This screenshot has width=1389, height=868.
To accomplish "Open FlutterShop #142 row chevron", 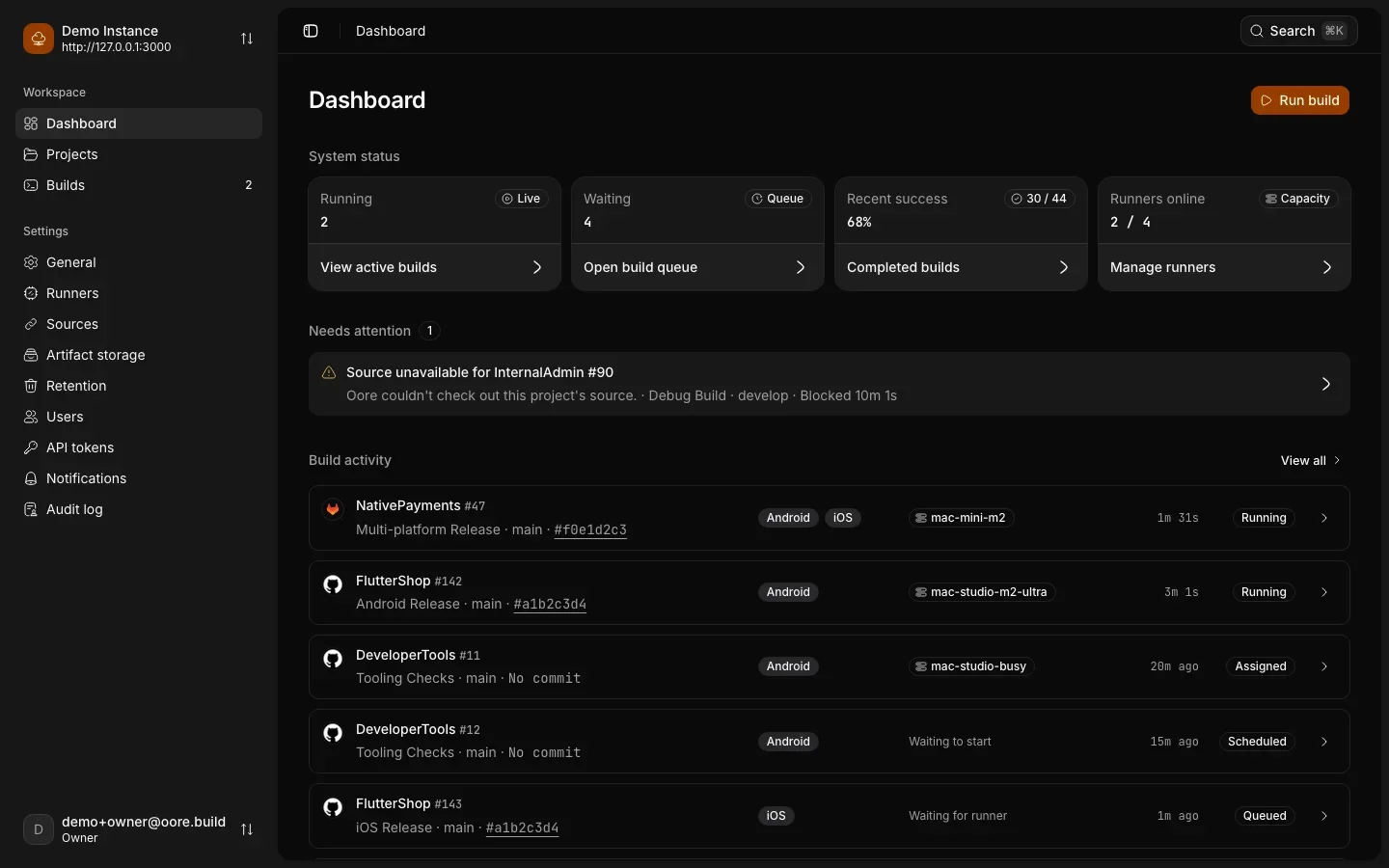I will [x=1324, y=592].
